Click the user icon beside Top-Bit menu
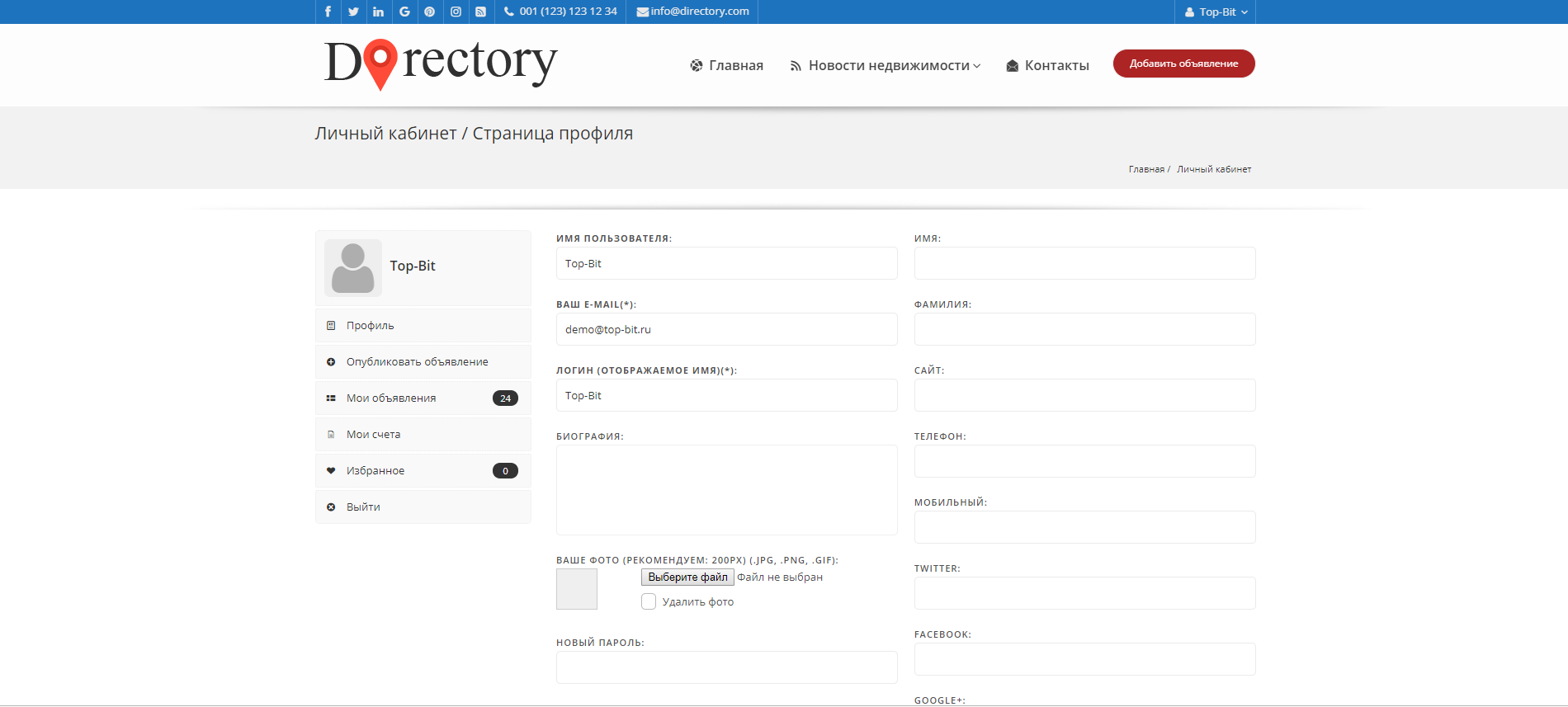Screen dimensions: 1568x707 [x=1190, y=12]
